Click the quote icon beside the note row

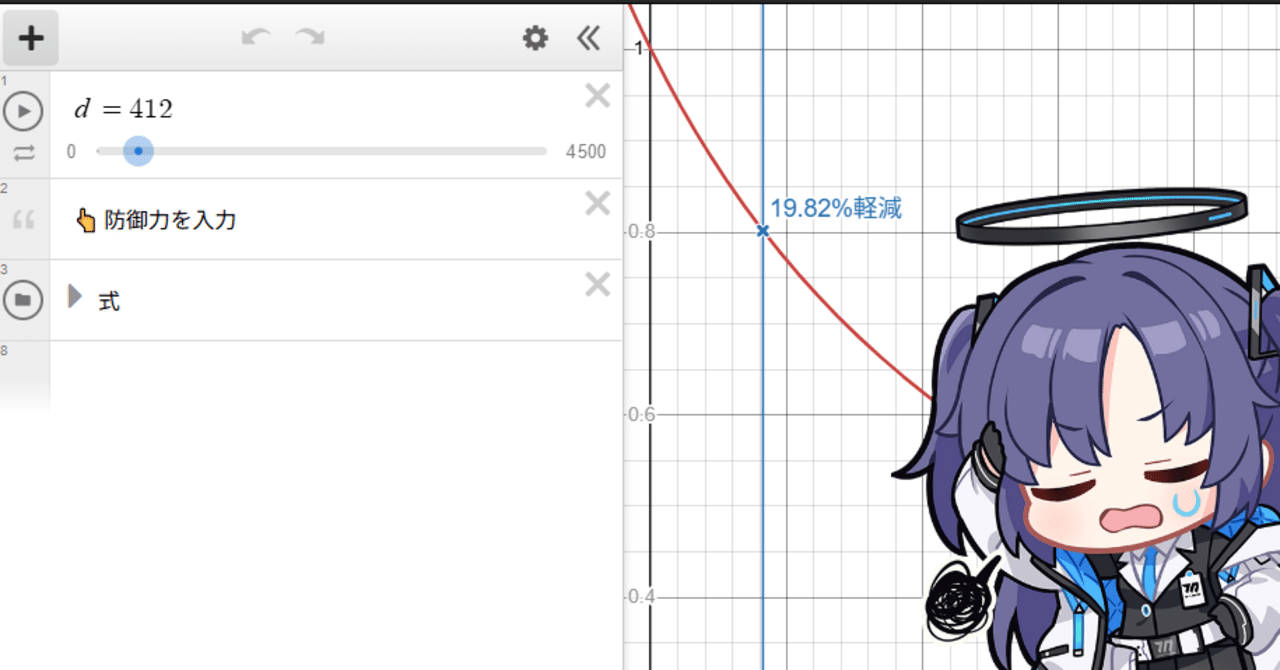(24, 221)
